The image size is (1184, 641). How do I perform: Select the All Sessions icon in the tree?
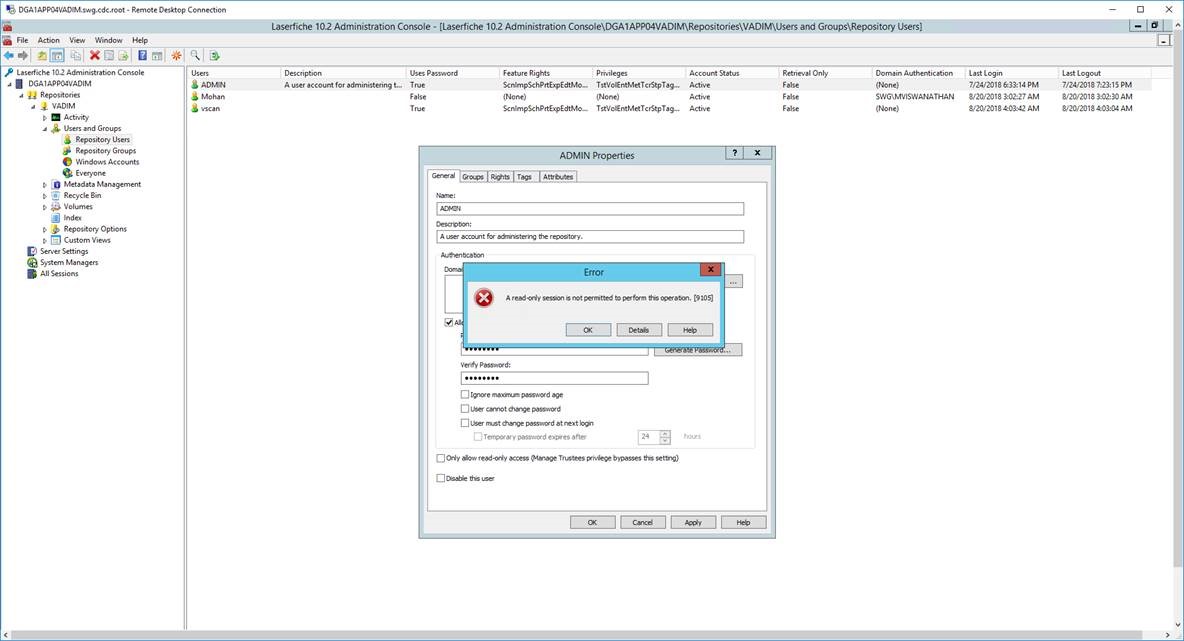coord(32,274)
